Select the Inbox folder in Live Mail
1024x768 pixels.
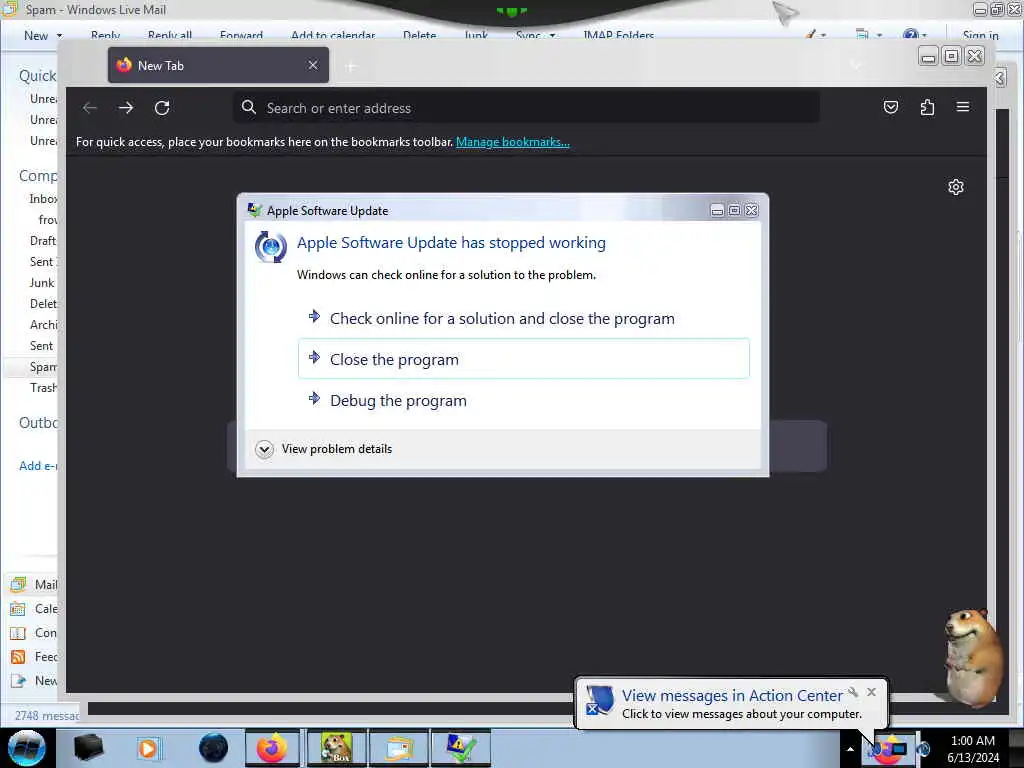coord(43,199)
